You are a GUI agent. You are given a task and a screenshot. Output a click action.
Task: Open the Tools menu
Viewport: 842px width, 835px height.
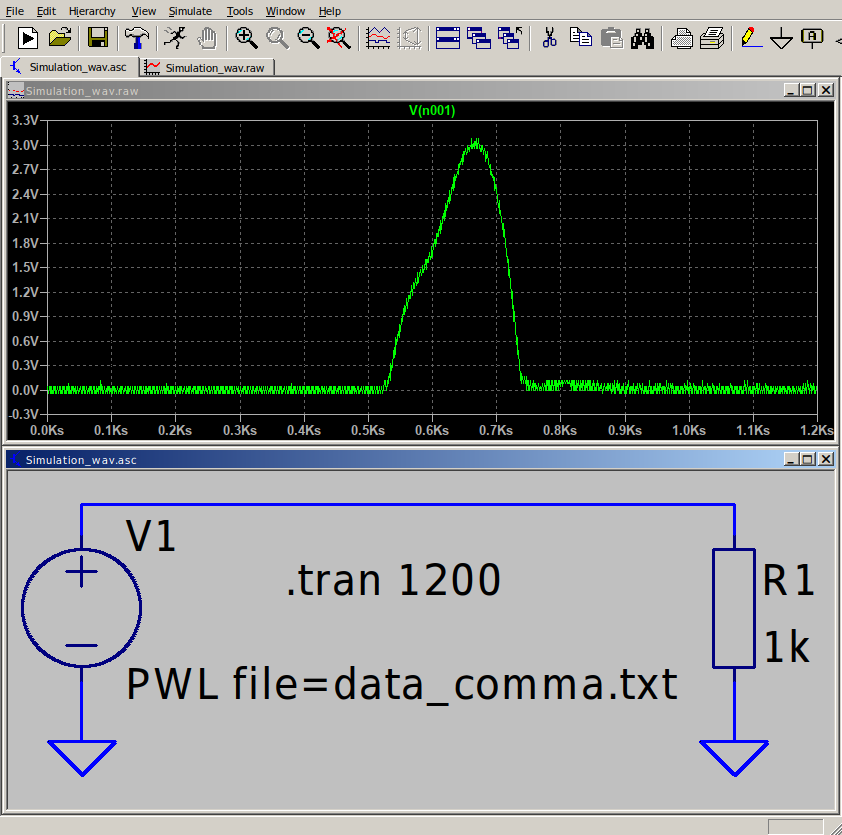click(239, 11)
